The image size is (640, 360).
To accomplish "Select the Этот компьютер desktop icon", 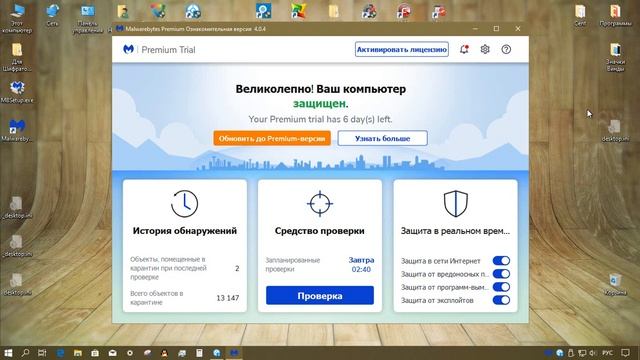I will [17, 18].
